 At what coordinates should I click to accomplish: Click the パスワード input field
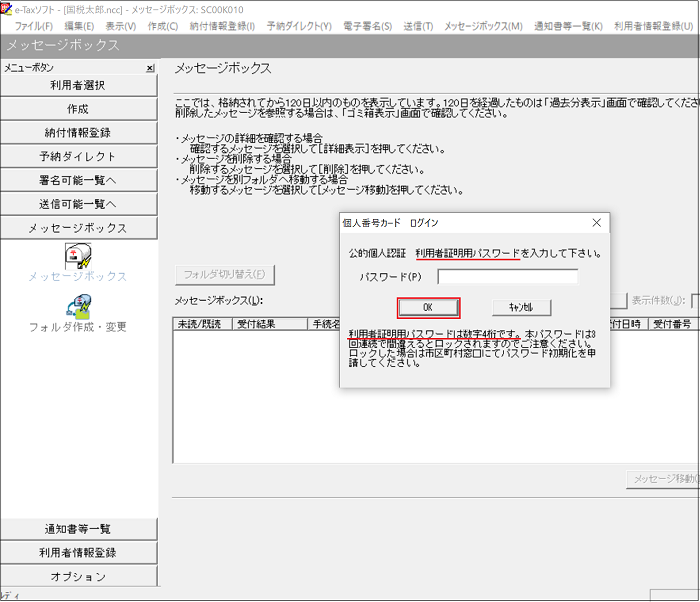(507, 277)
